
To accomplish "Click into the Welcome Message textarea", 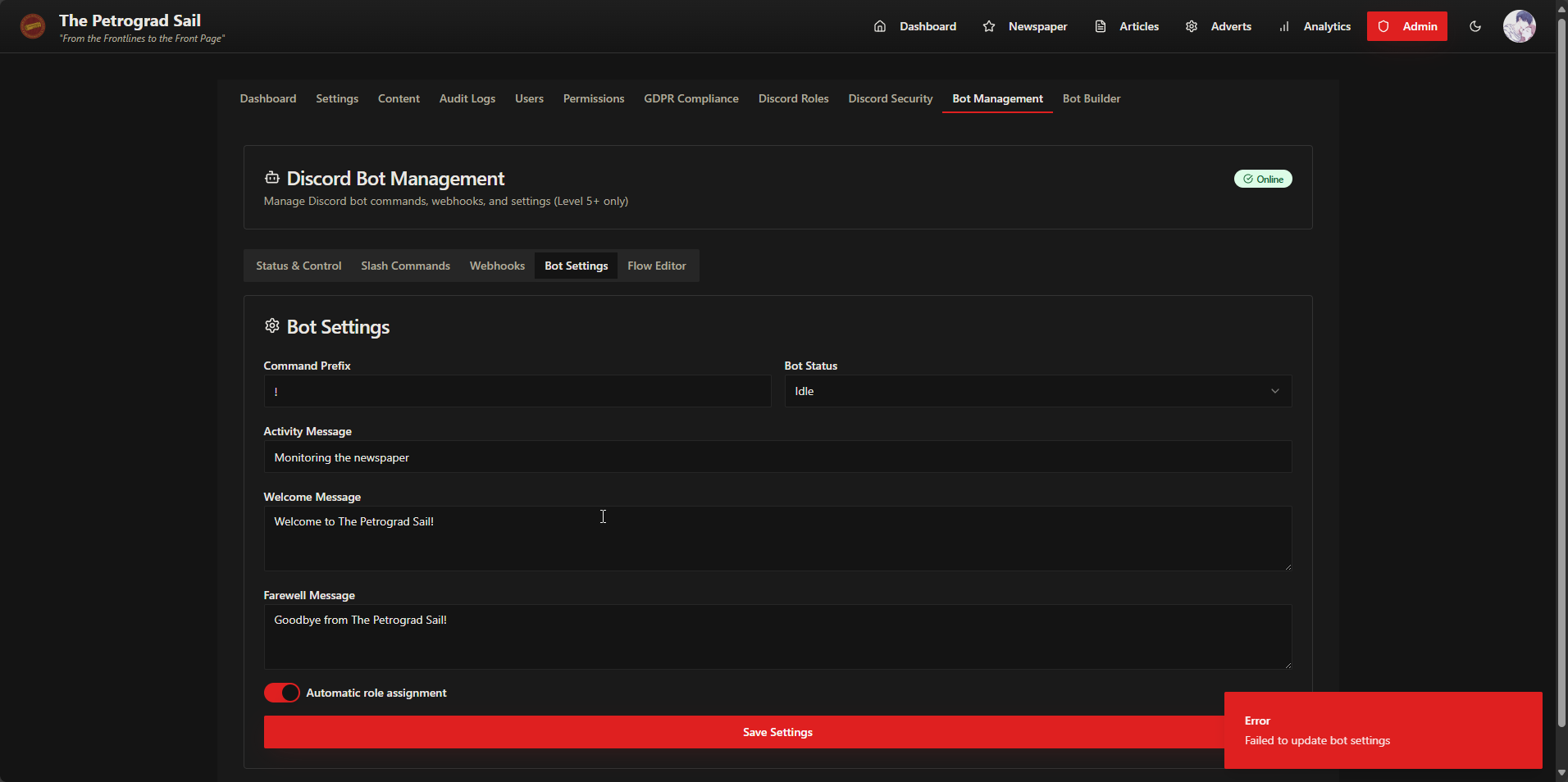I will [x=777, y=539].
